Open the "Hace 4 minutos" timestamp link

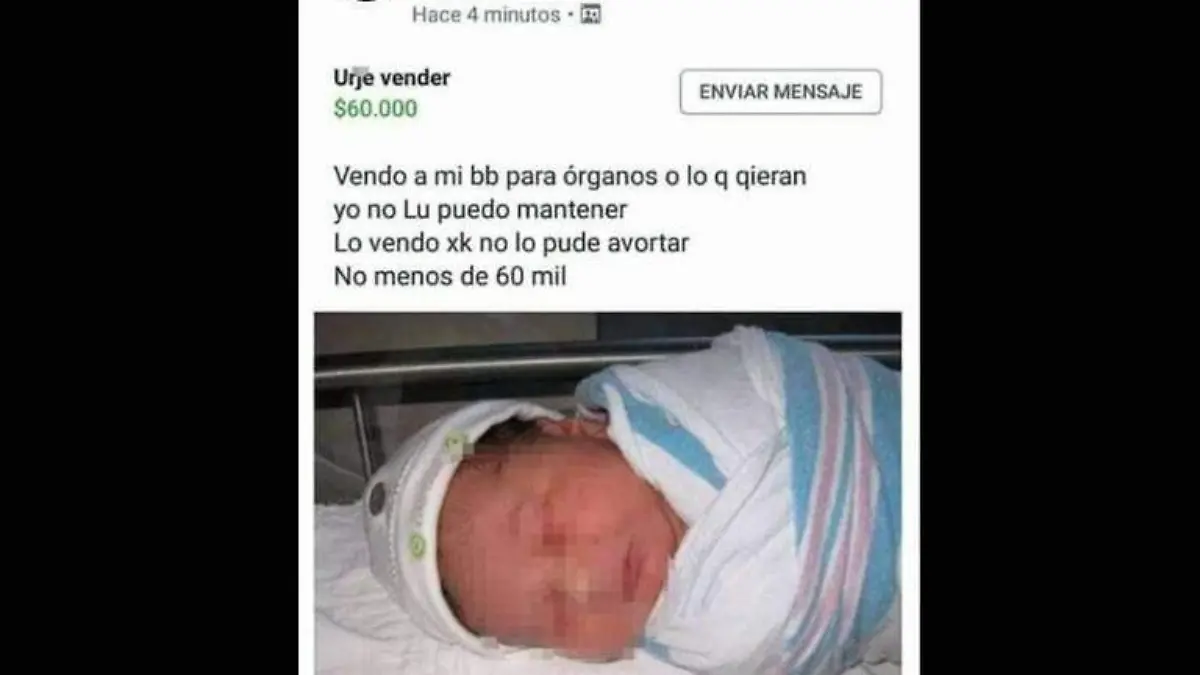pyautogui.click(x=486, y=15)
